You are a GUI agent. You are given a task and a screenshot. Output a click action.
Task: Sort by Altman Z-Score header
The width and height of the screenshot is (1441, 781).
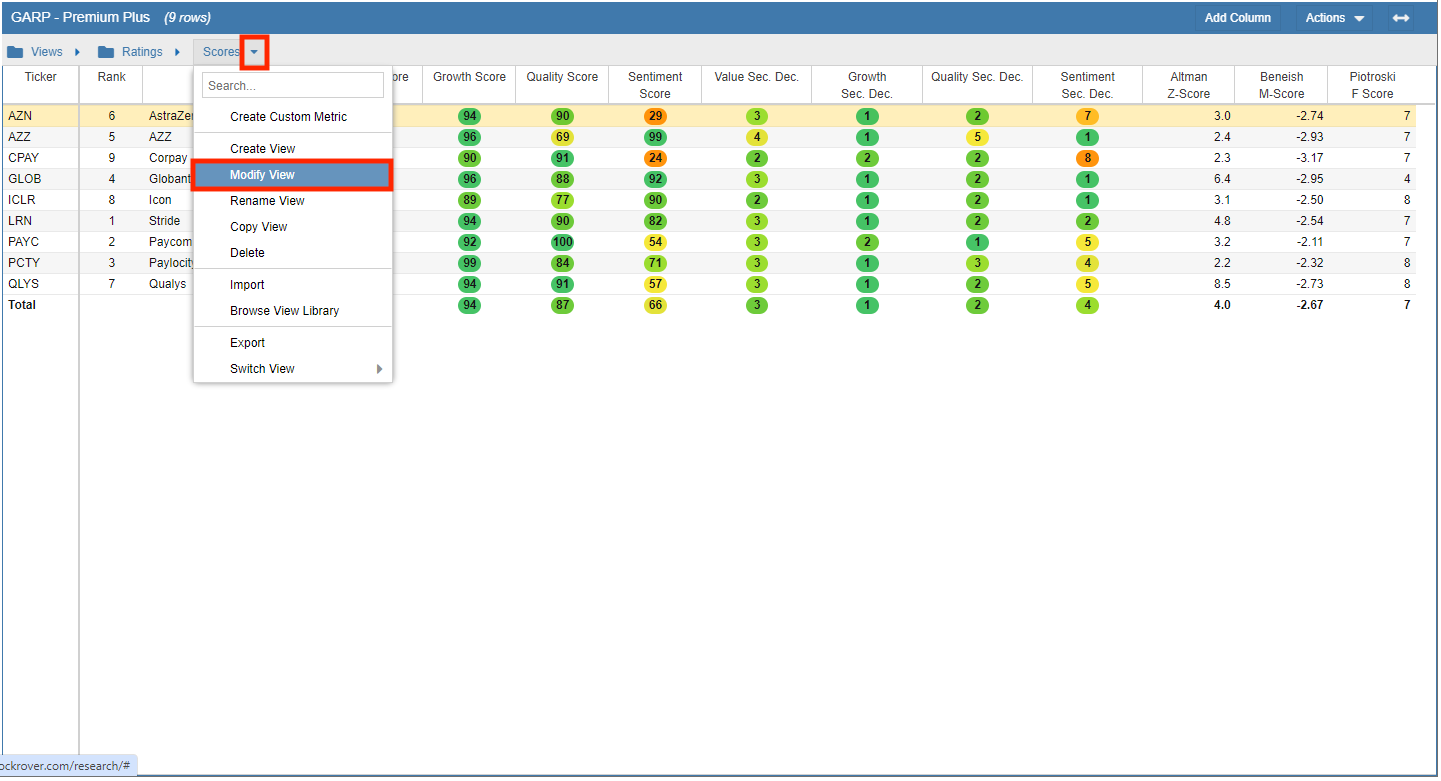click(1189, 85)
